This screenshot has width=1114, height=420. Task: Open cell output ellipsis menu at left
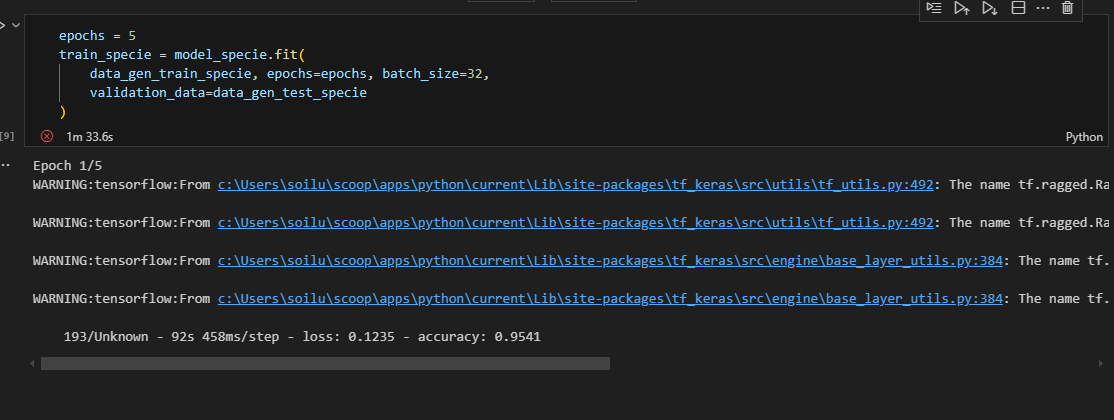click(x=7, y=165)
